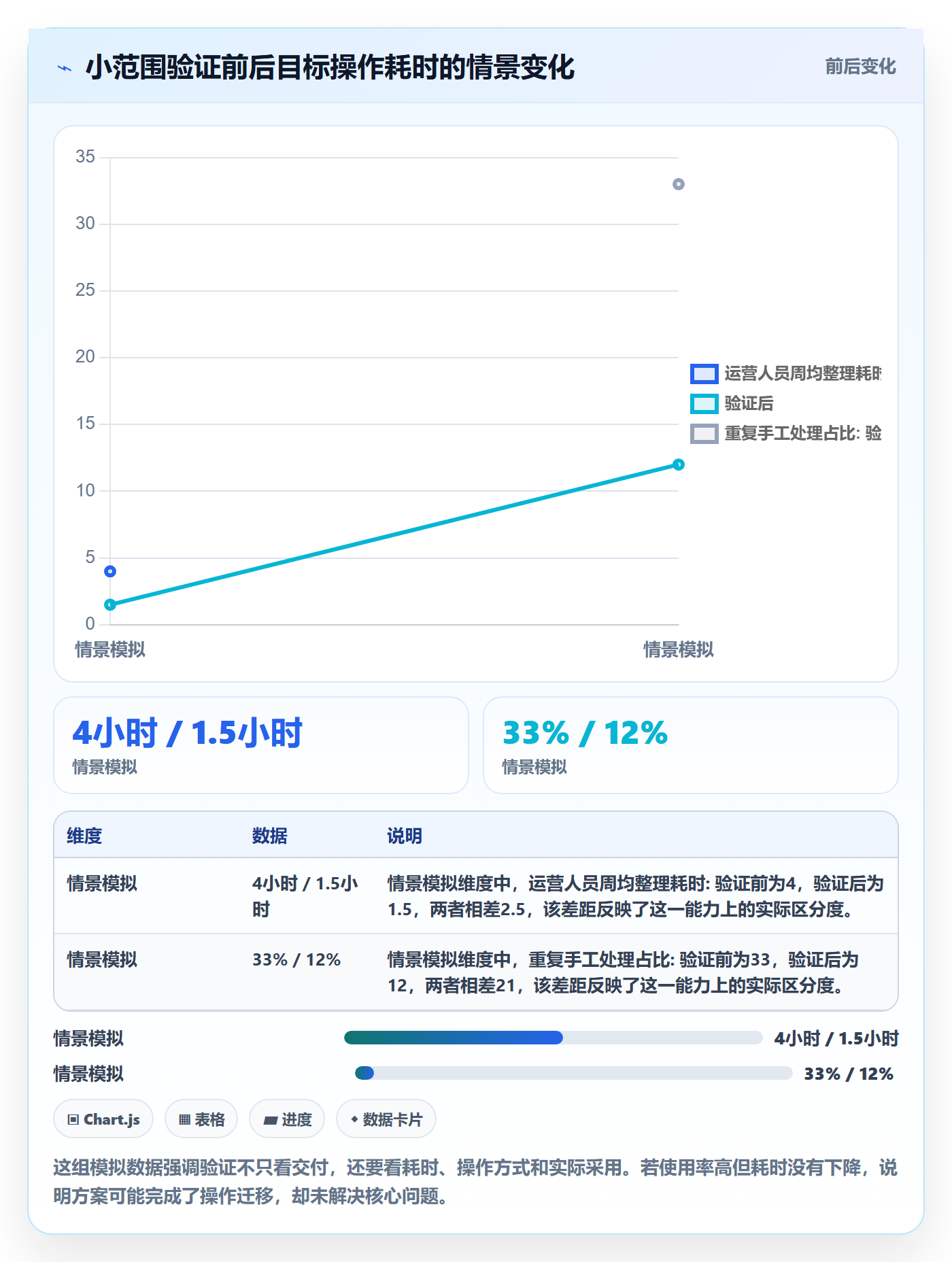Click the gray data point at value 33
The image size is (952, 1262).
(x=678, y=184)
